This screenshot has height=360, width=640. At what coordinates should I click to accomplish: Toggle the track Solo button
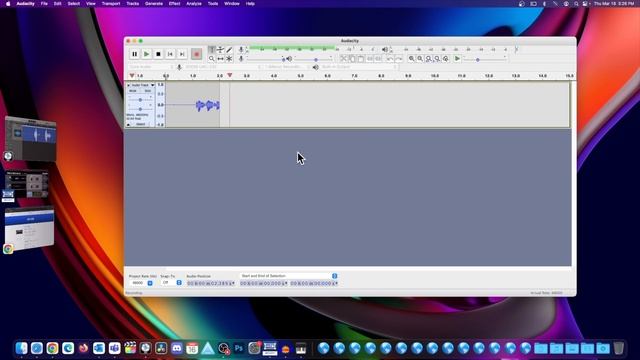(147, 91)
